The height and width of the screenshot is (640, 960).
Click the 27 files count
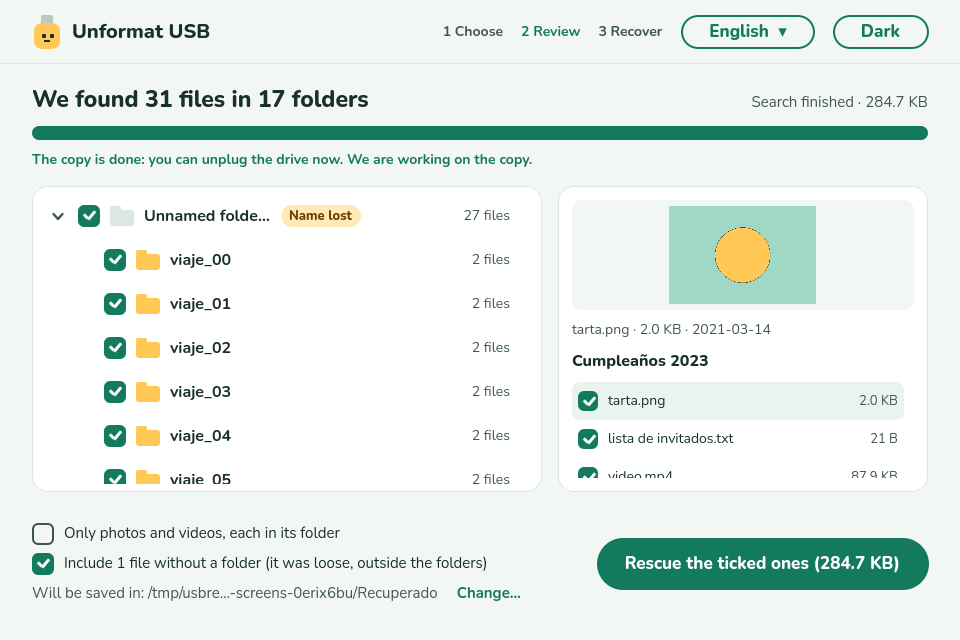click(x=487, y=216)
